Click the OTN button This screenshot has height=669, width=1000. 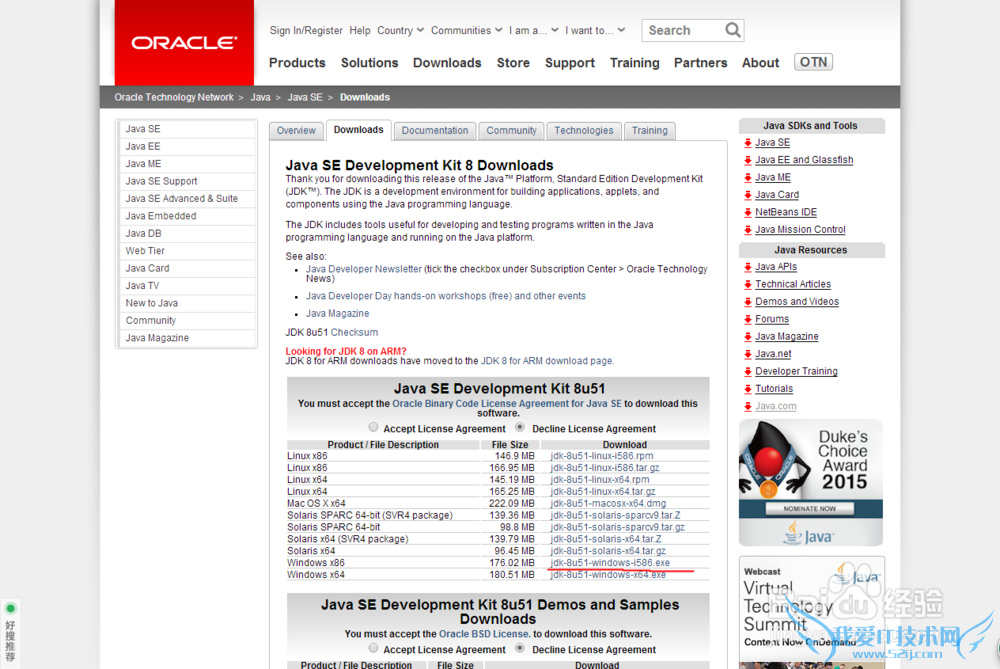813,62
